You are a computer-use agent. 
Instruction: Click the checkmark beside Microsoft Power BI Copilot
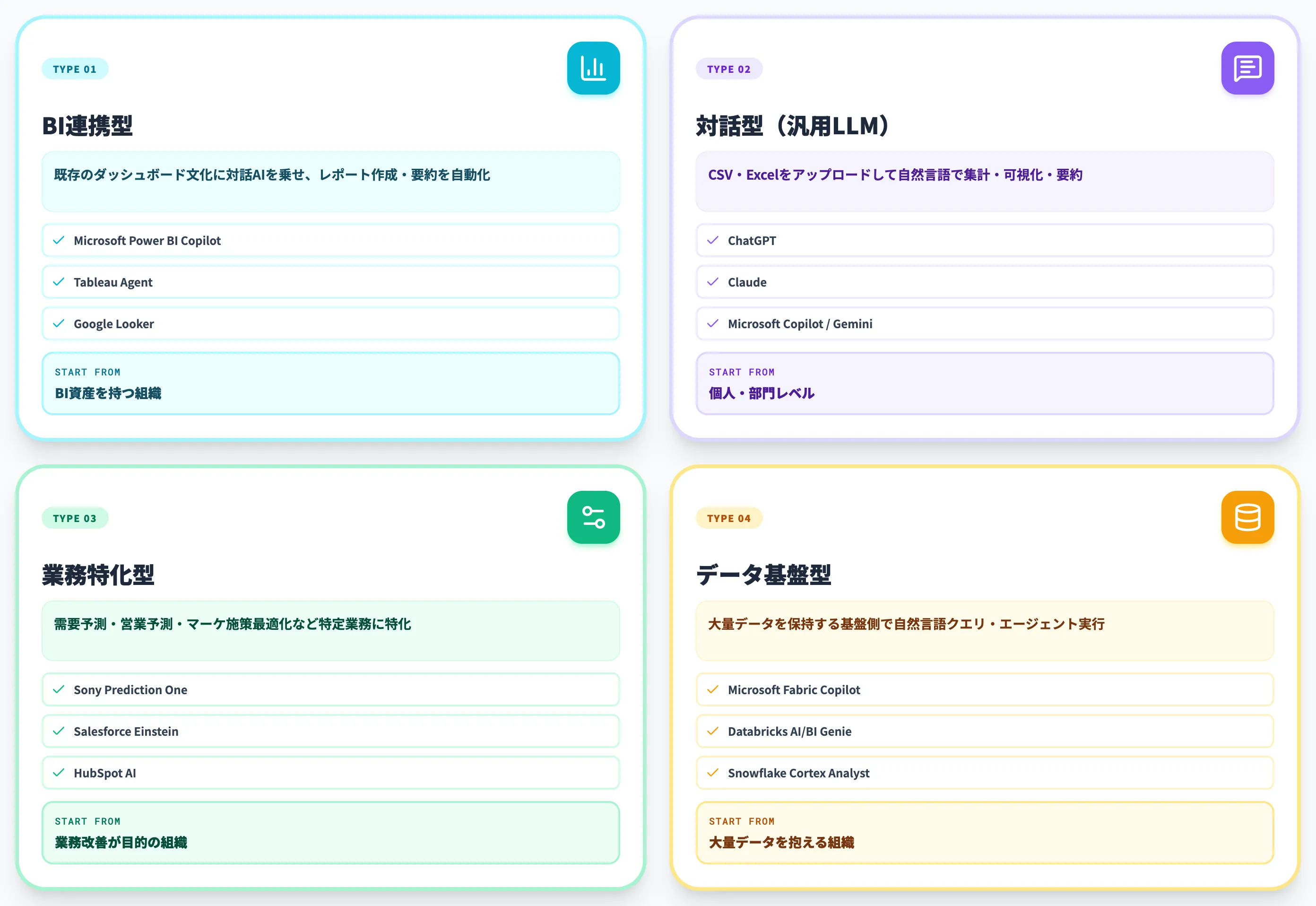click(x=59, y=240)
